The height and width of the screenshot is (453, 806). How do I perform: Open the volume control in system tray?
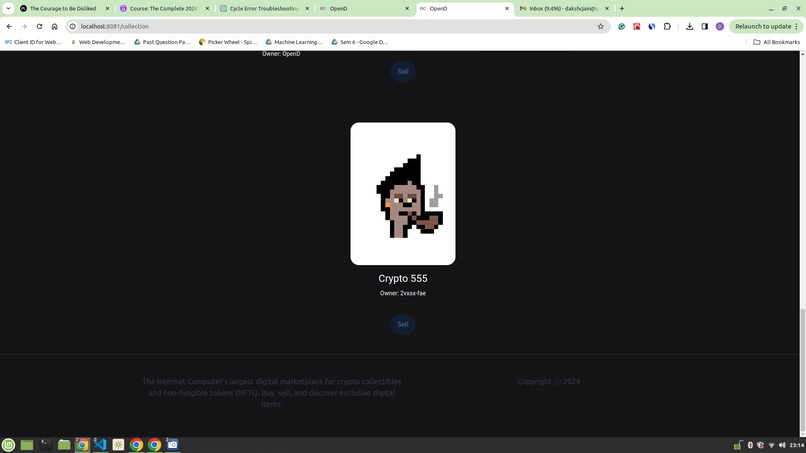(782, 445)
